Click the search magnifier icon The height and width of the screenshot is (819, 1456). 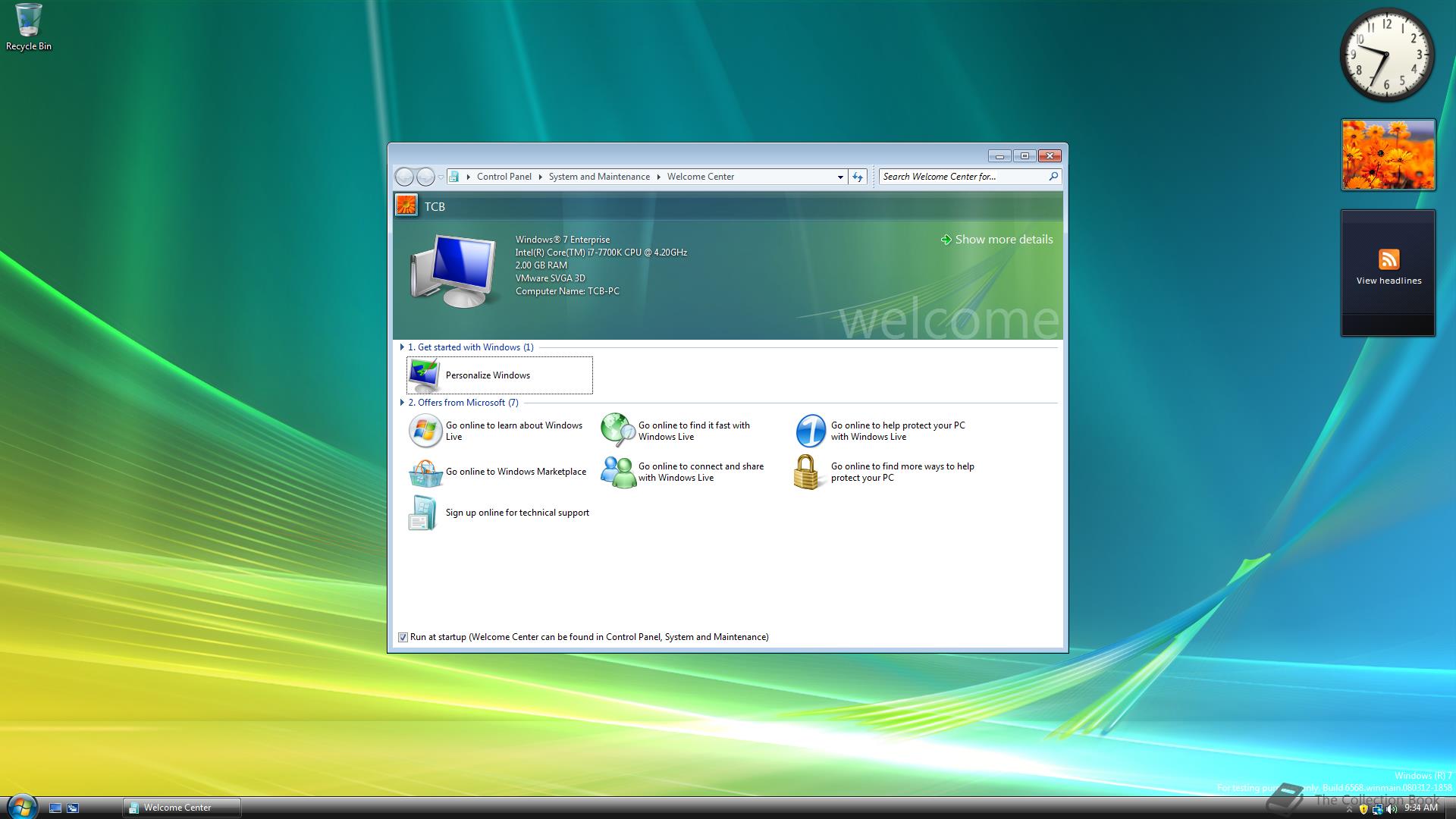pyautogui.click(x=1053, y=177)
